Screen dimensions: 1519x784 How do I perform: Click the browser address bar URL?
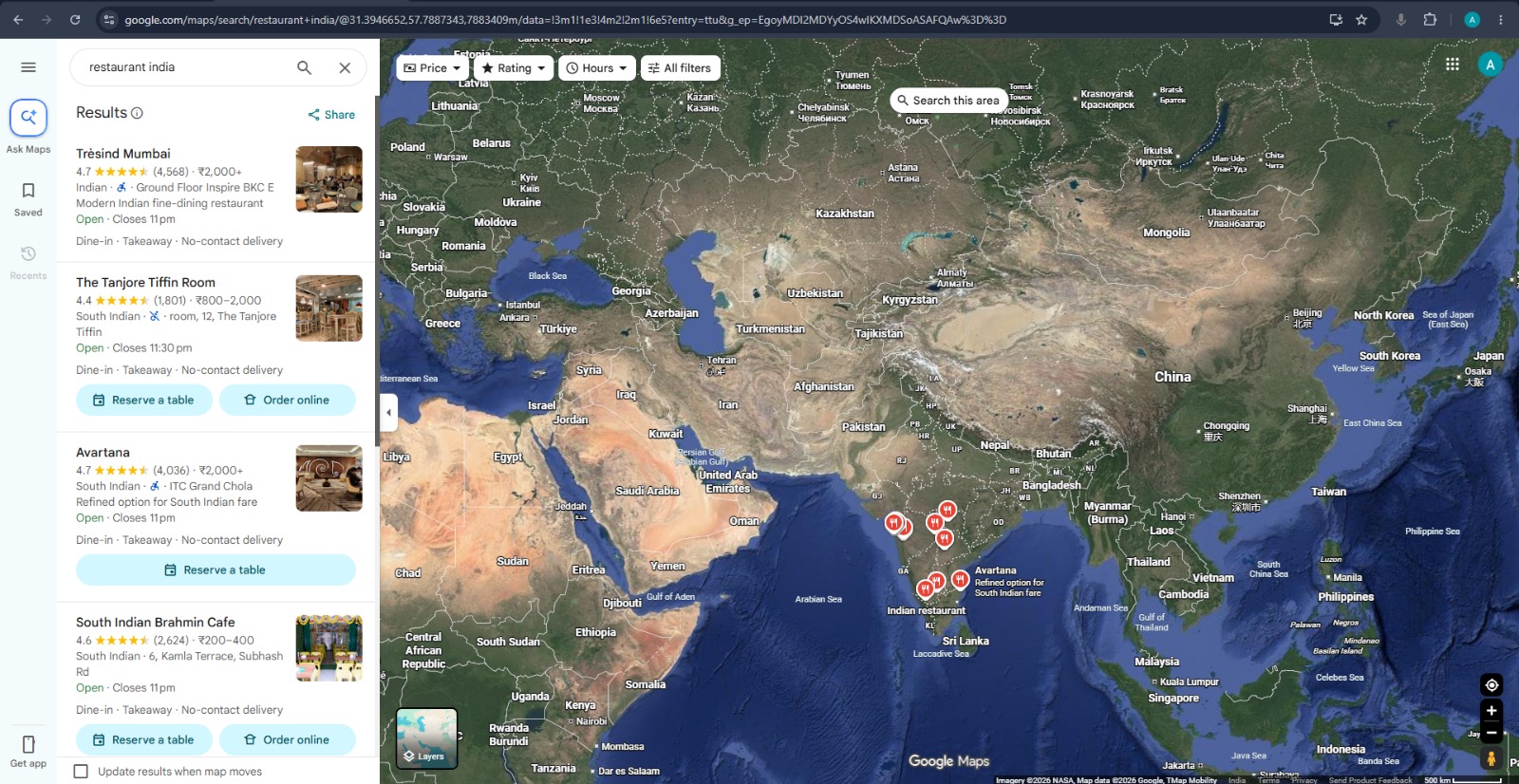(x=566, y=20)
